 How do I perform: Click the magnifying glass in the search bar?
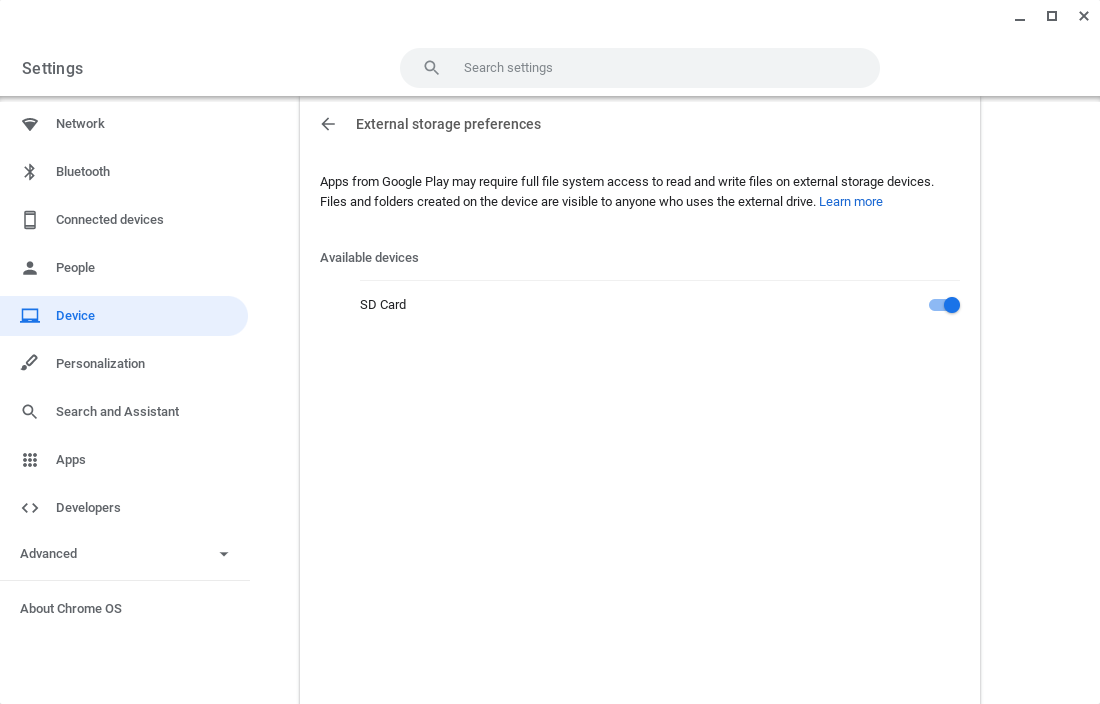pyautogui.click(x=431, y=67)
